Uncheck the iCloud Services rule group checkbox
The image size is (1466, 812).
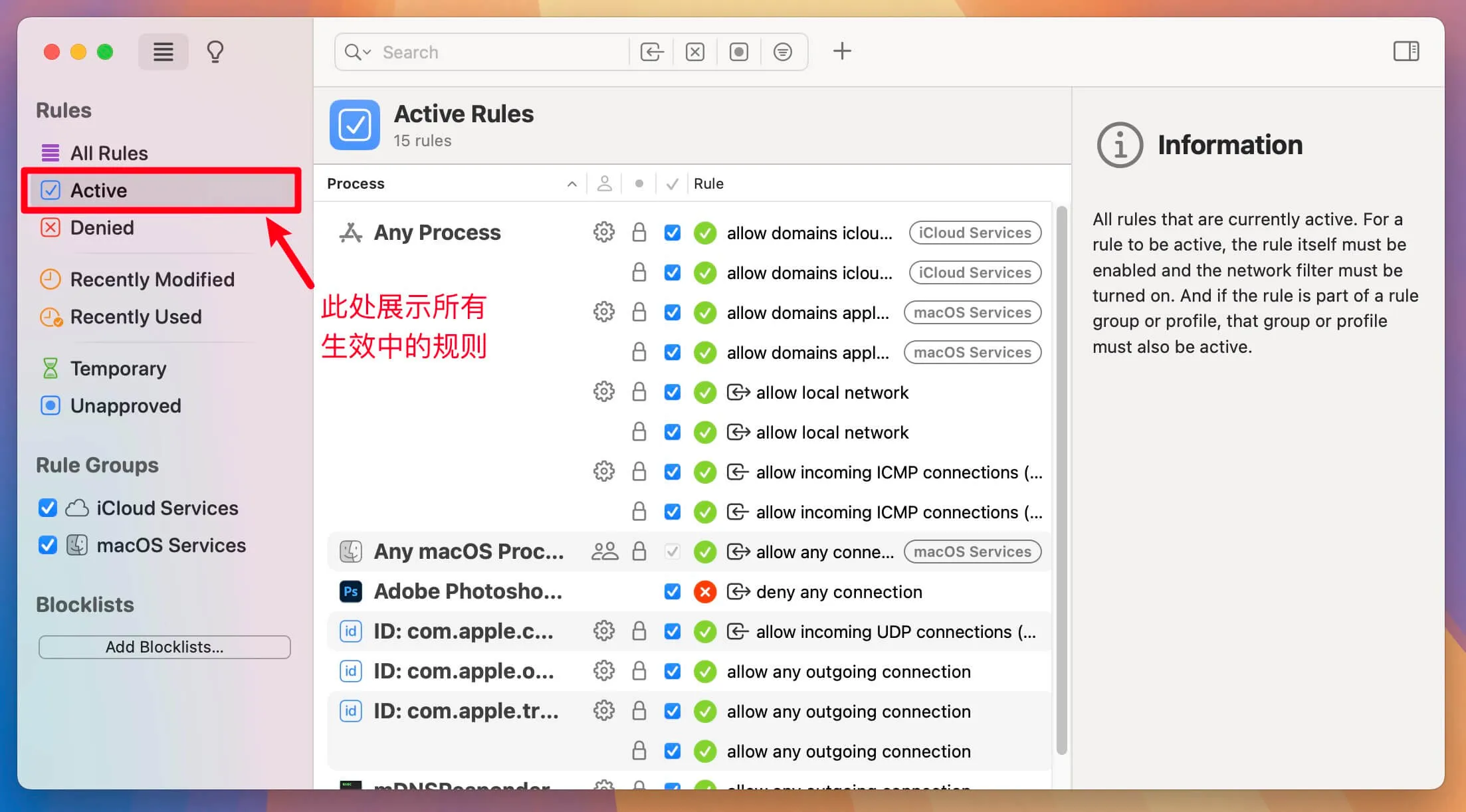(x=48, y=508)
